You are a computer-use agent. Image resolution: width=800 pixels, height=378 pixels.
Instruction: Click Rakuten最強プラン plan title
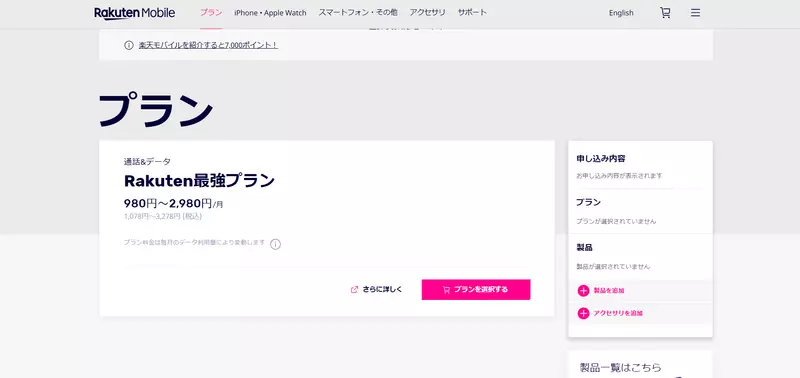point(199,181)
